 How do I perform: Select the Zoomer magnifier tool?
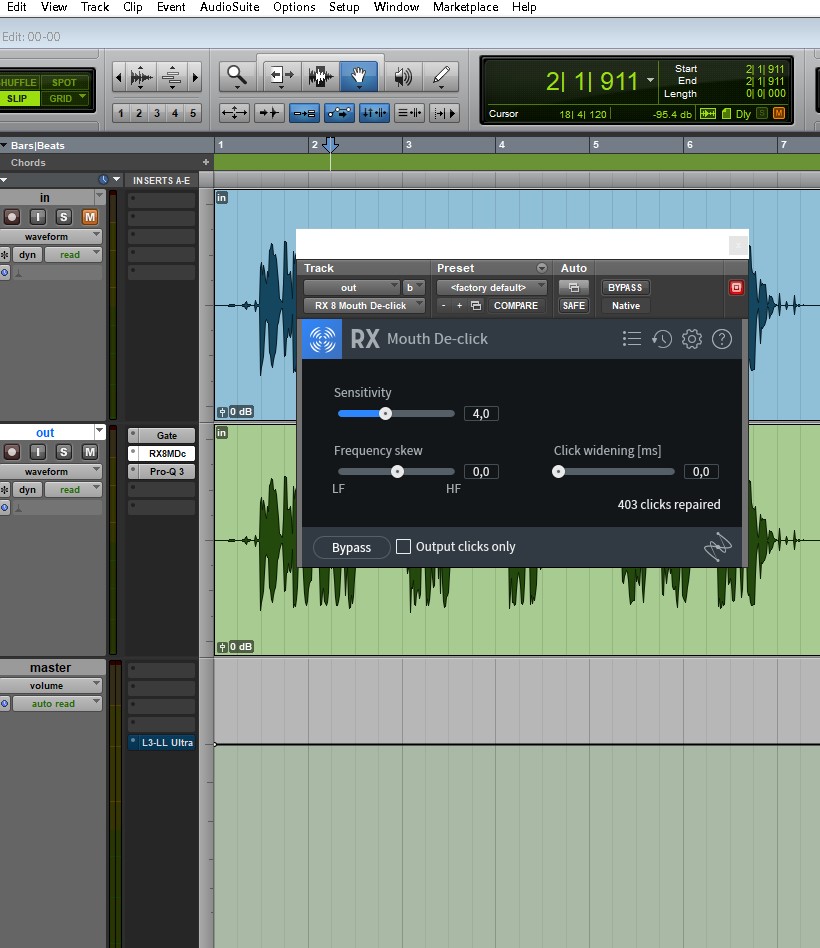point(236,76)
